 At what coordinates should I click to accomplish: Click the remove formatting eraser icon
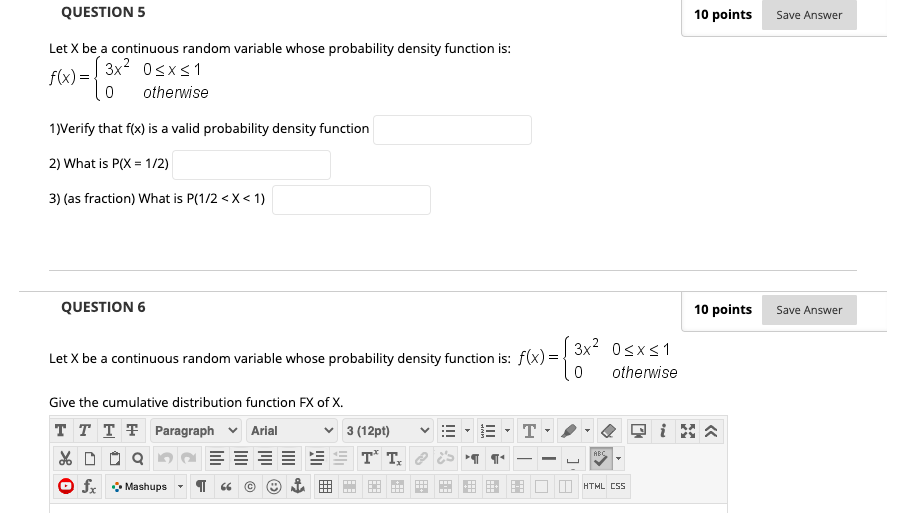(608, 431)
